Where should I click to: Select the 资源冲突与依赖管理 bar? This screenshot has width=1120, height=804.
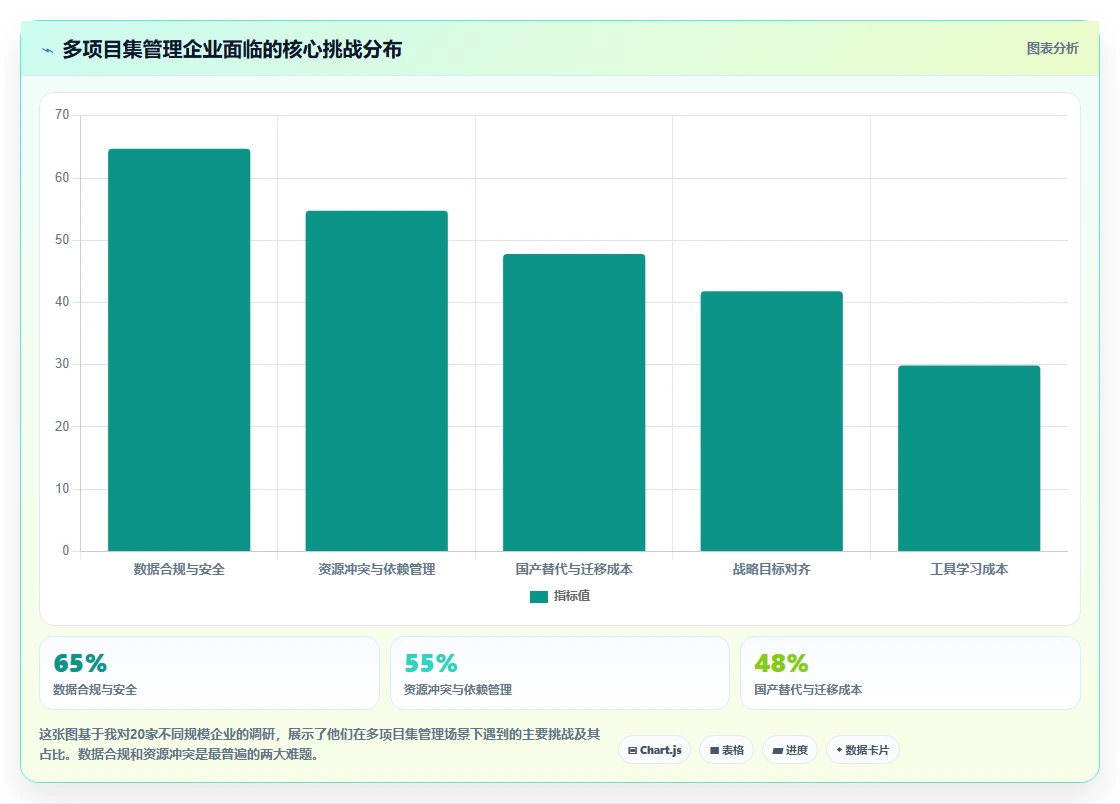coord(376,381)
